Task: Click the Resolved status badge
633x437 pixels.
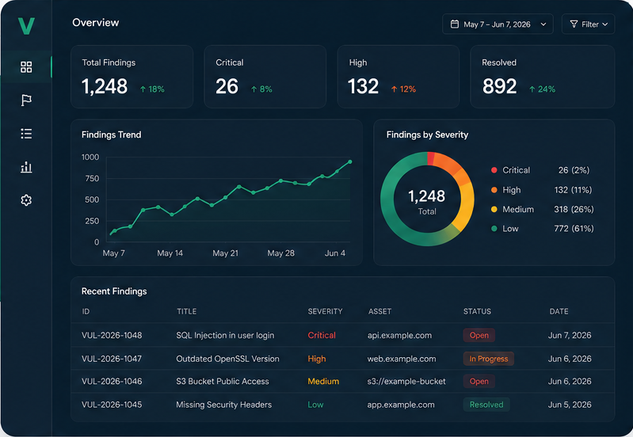Action: coord(486,405)
